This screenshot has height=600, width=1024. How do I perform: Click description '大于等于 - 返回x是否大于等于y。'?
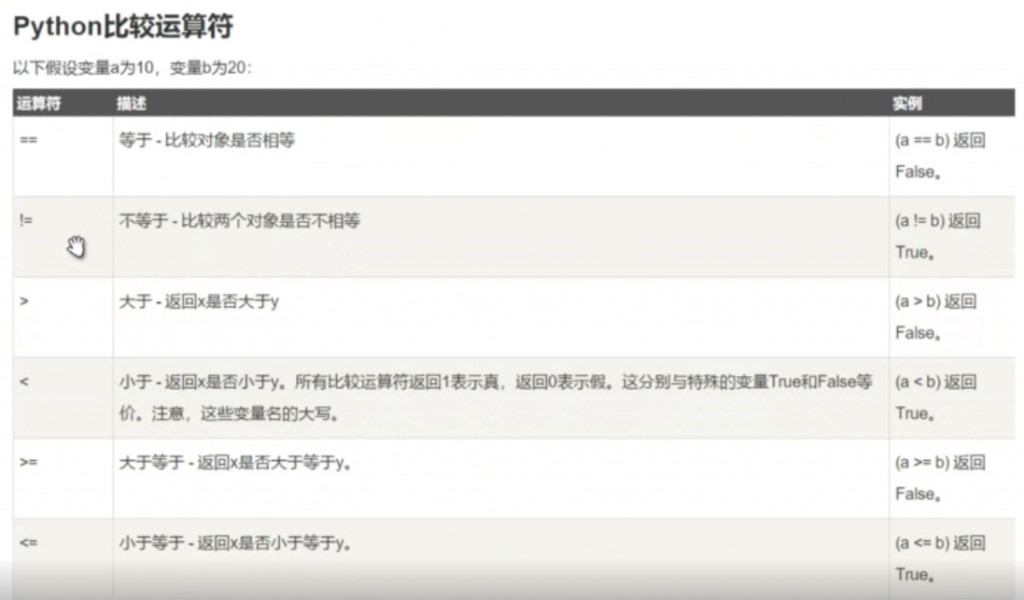tap(235, 462)
